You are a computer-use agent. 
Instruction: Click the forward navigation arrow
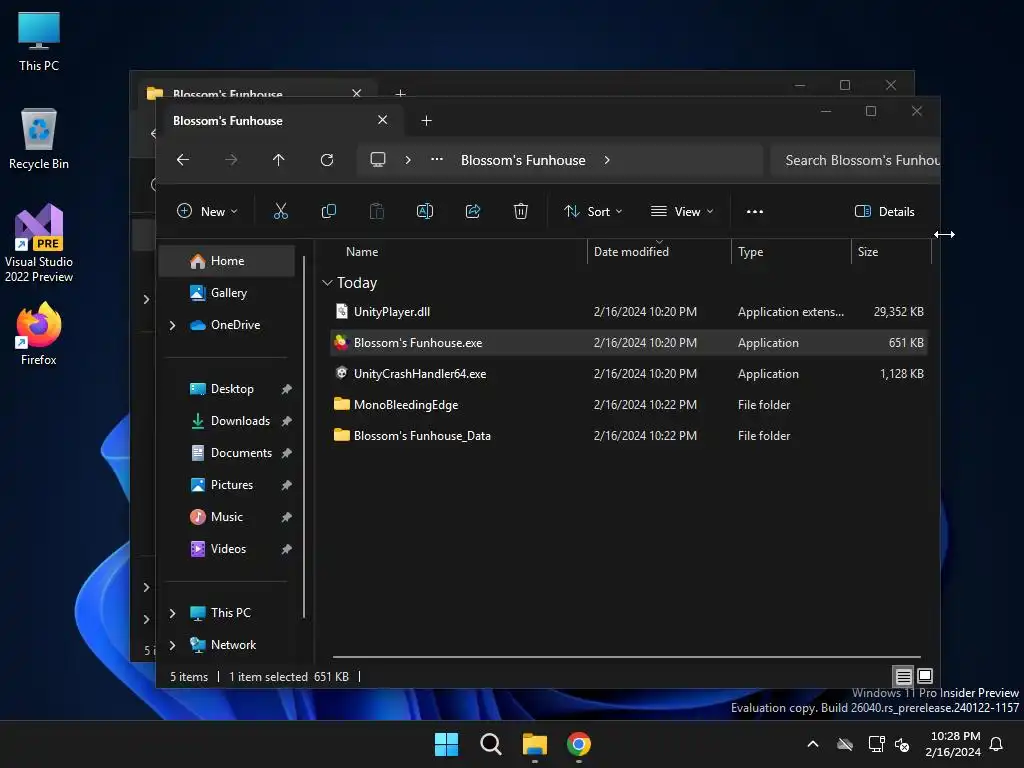coord(231,160)
